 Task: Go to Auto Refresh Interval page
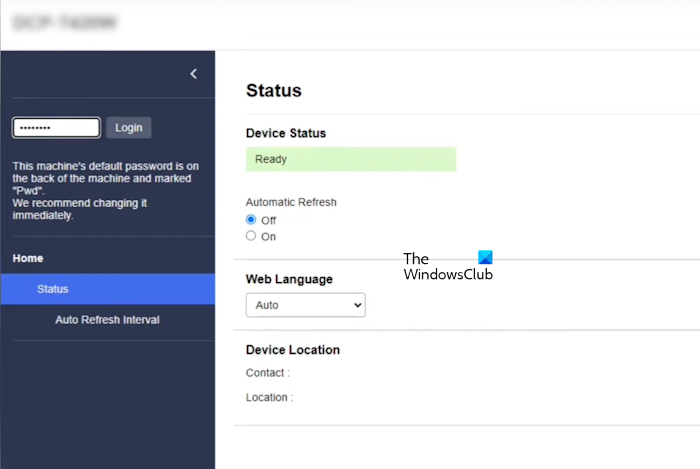pos(107,320)
